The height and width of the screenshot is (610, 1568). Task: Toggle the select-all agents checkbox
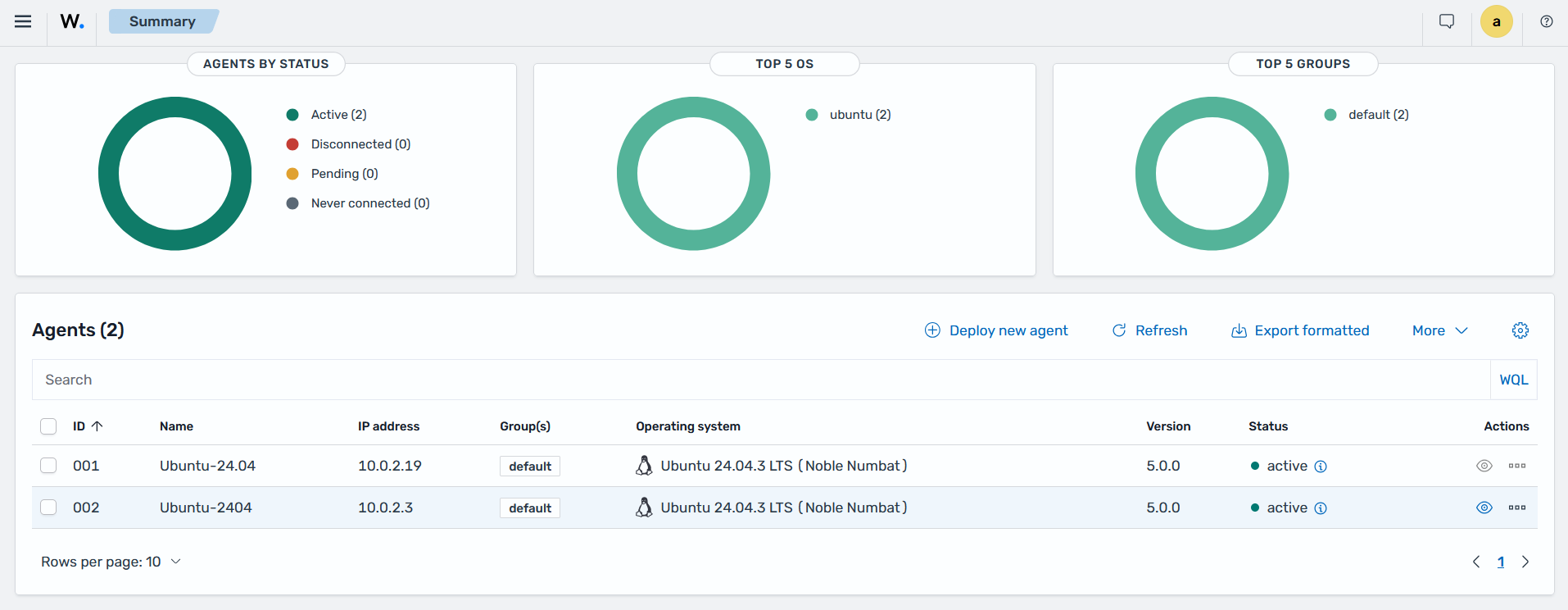coord(48,426)
